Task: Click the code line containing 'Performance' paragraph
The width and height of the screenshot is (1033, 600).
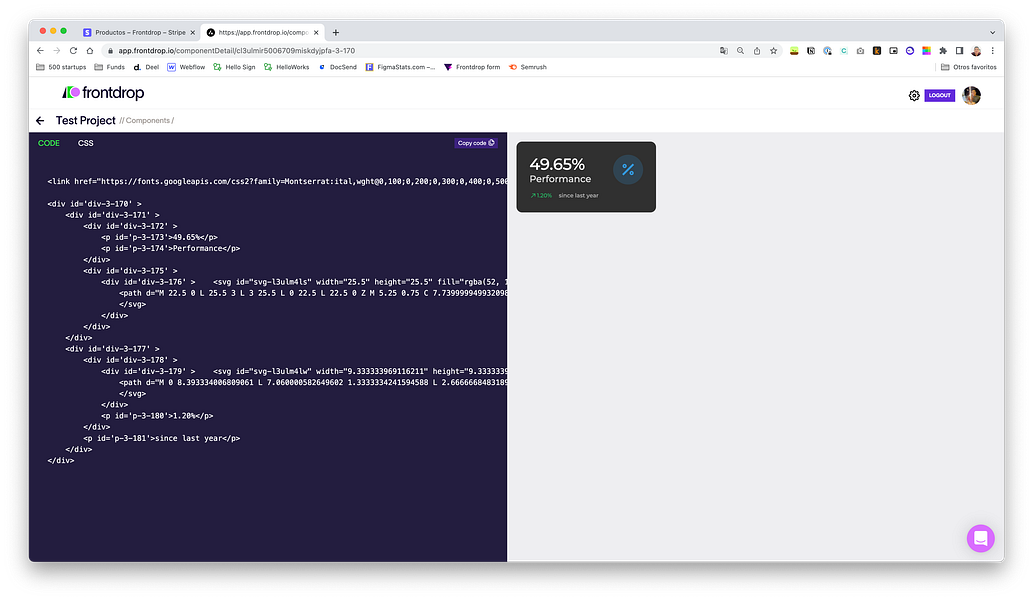Action: click(x=171, y=248)
